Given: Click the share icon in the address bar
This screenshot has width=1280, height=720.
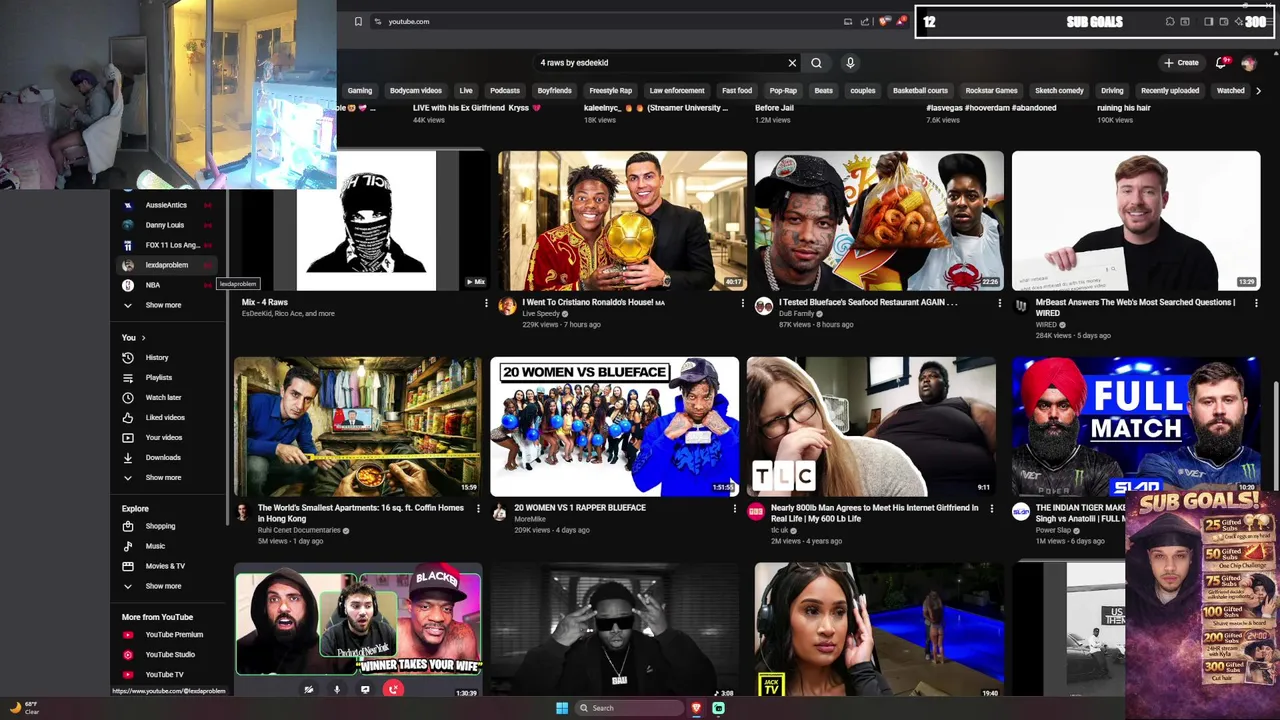Looking at the screenshot, I should pos(866,21).
